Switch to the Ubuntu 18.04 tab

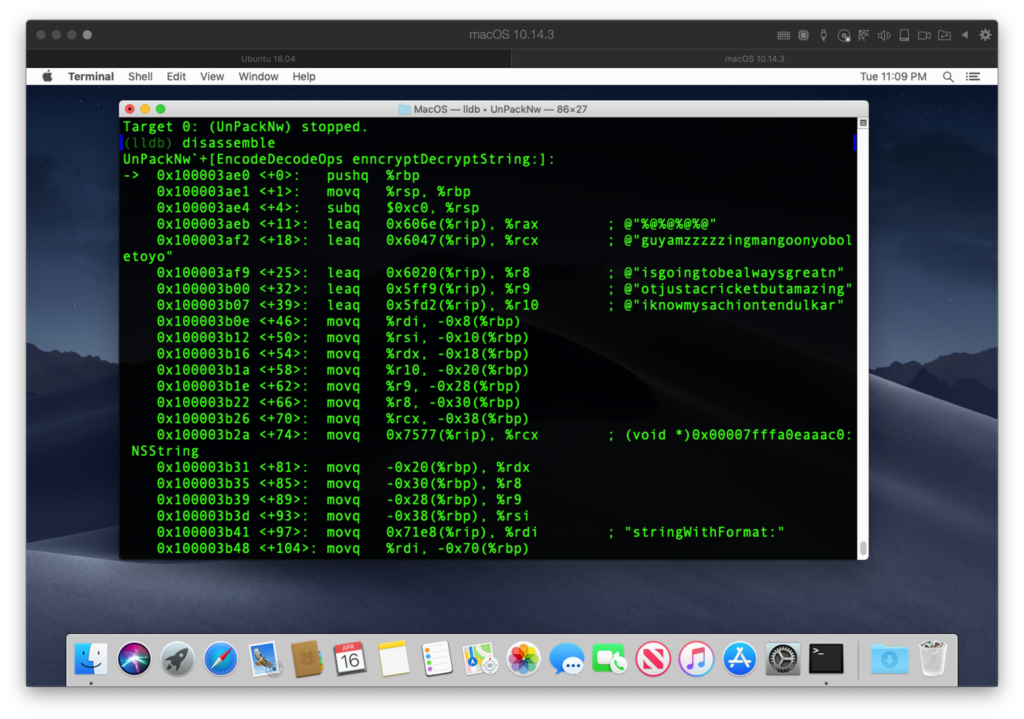click(268, 59)
